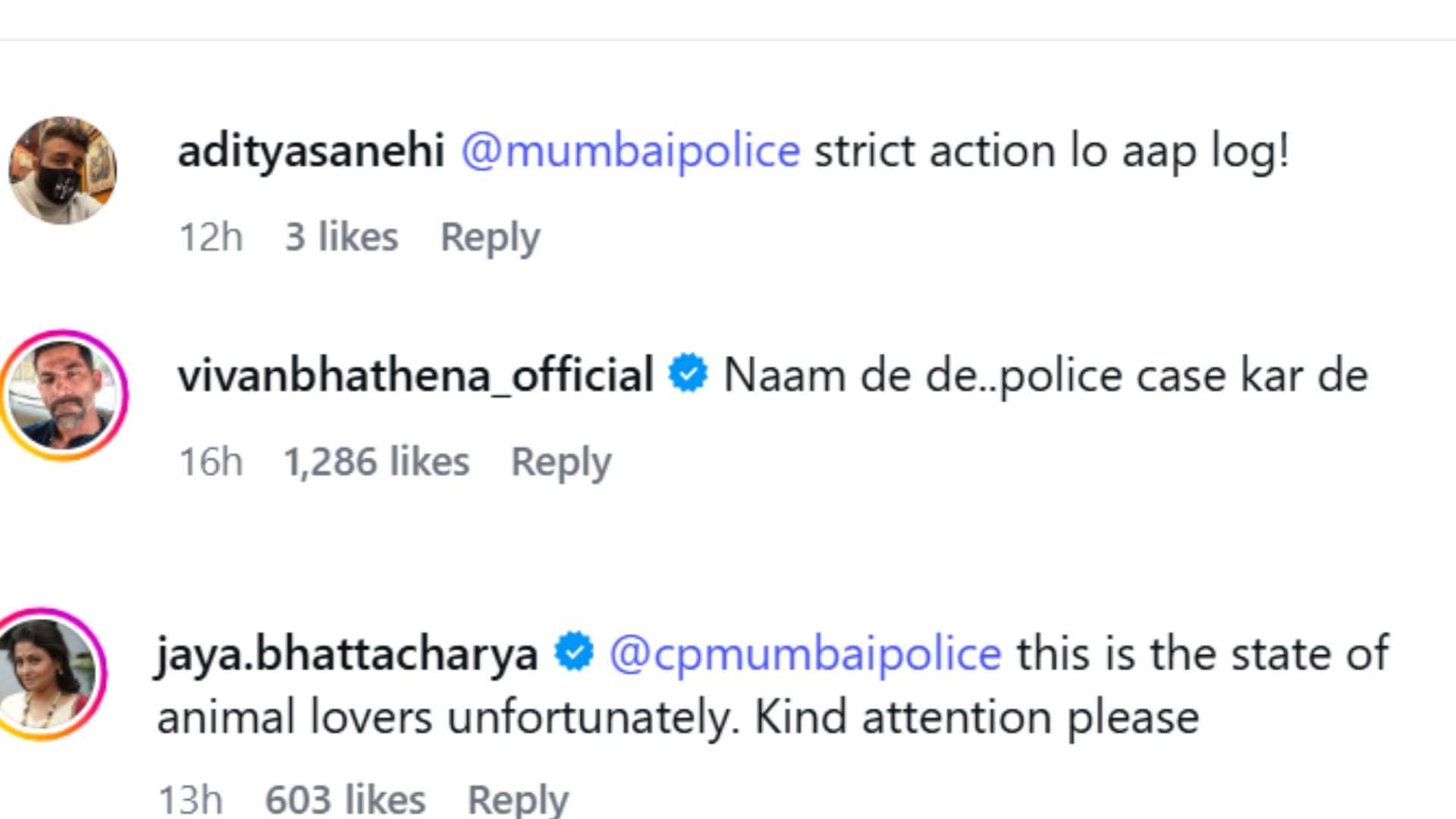
Task: Click the 13h timestamp
Action: click(190, 799)
